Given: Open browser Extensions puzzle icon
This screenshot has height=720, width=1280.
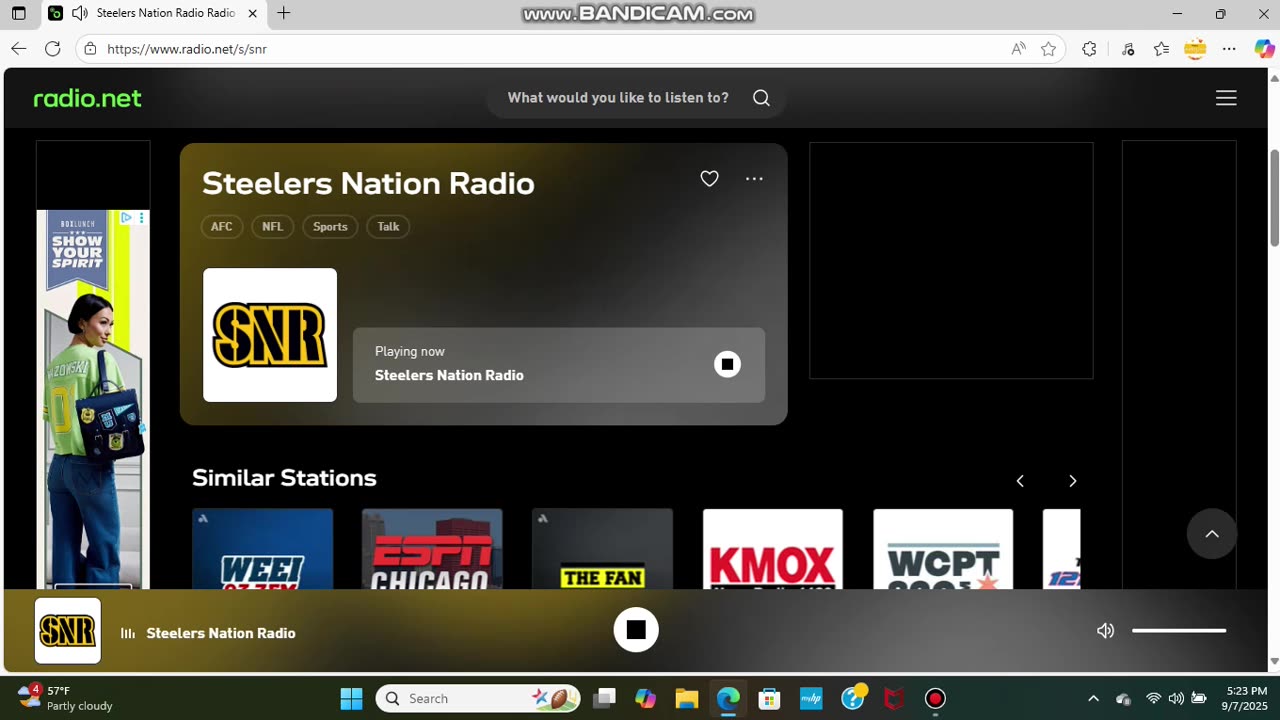Looking at the screenshot, I should coord(1089,48).
